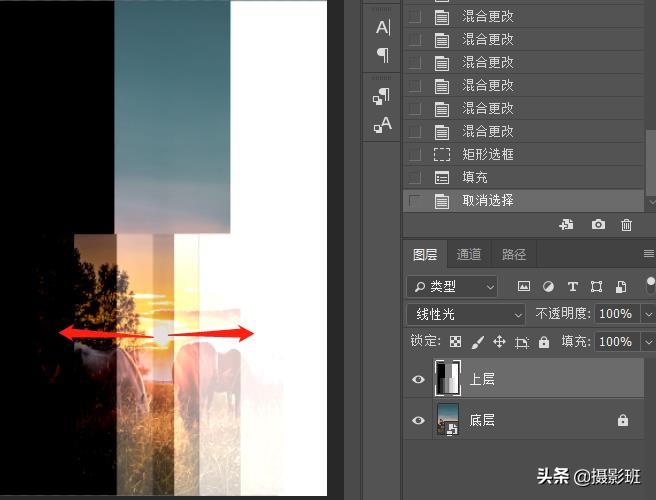The width and height of the screenshot is (656, 500).
Task: Lock layer position icon
Action: (499, 342)
